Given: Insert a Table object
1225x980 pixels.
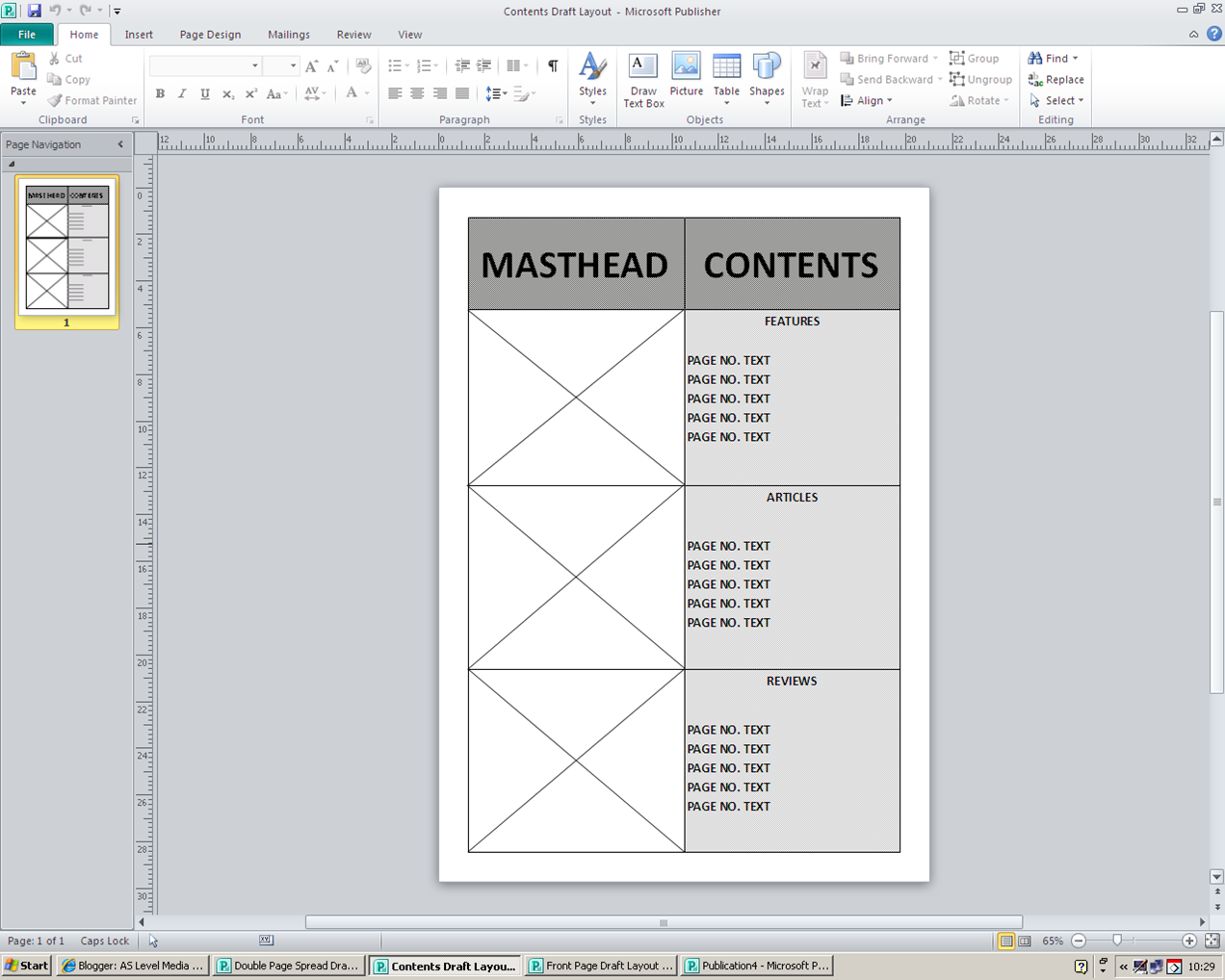Looking at the screenshot, I should pos(726,78).
